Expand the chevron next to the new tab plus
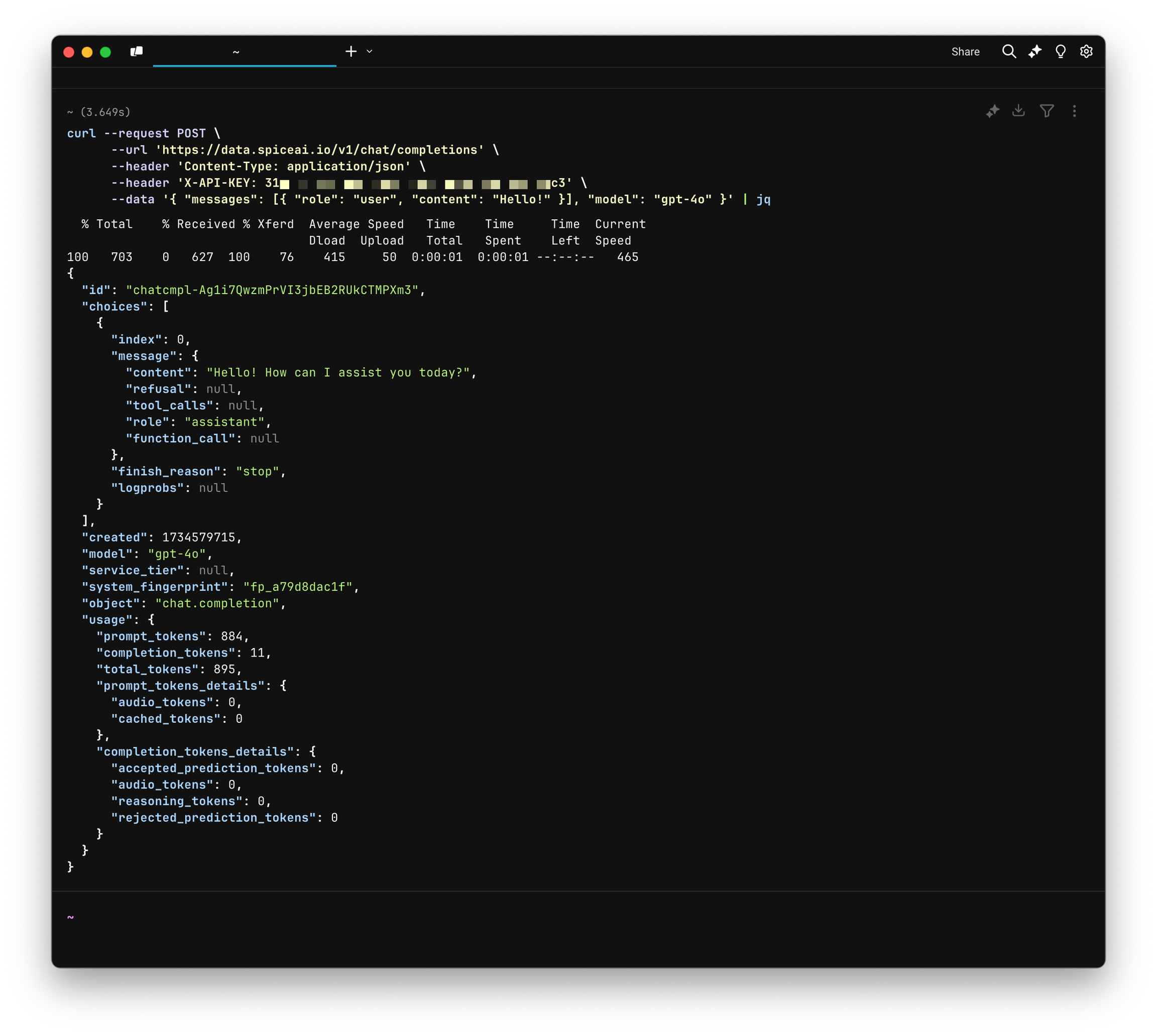The height and width of the screenshot is (1036, 1157). tap(370, 52)
